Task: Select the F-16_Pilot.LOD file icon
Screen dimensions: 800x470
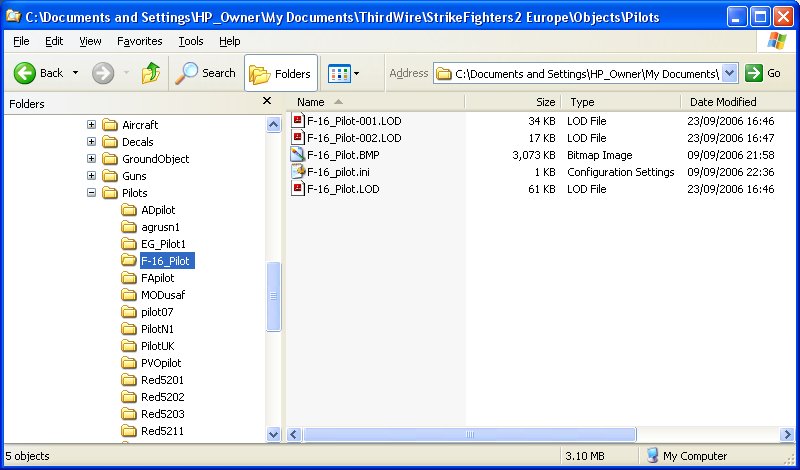Action: [x=297, y=188]
